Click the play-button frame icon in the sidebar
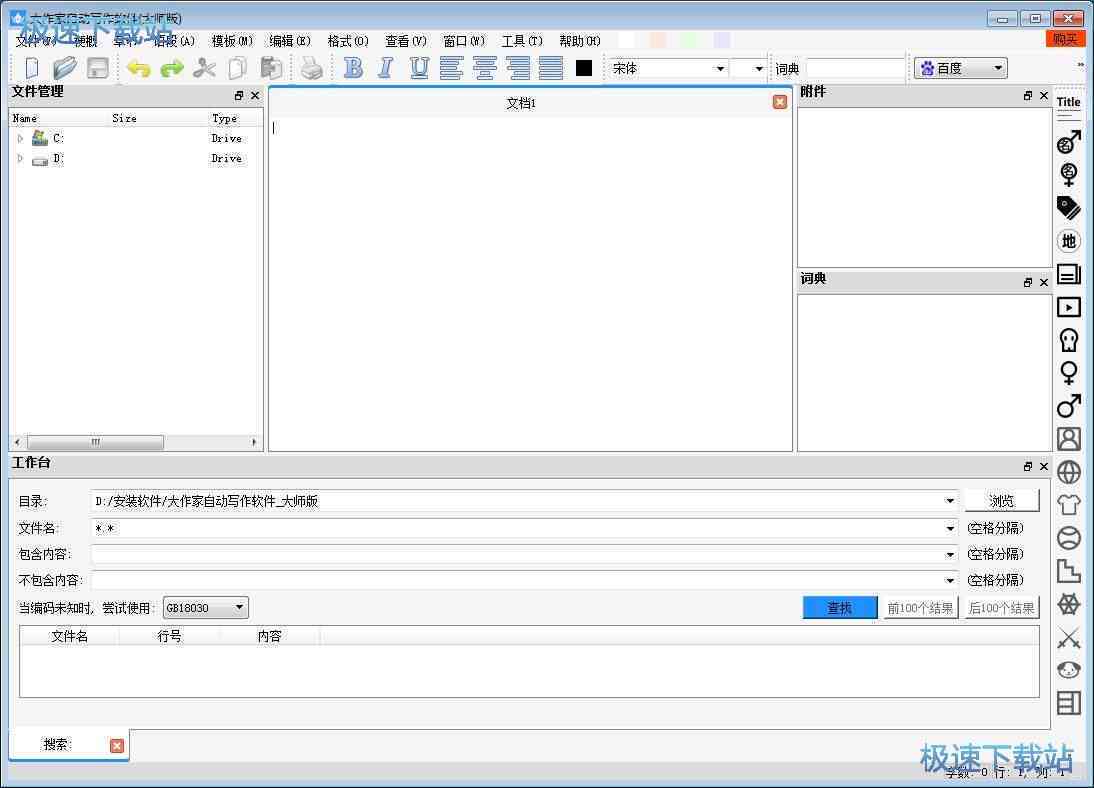1094x788 pixels. tap(1068, 307)
